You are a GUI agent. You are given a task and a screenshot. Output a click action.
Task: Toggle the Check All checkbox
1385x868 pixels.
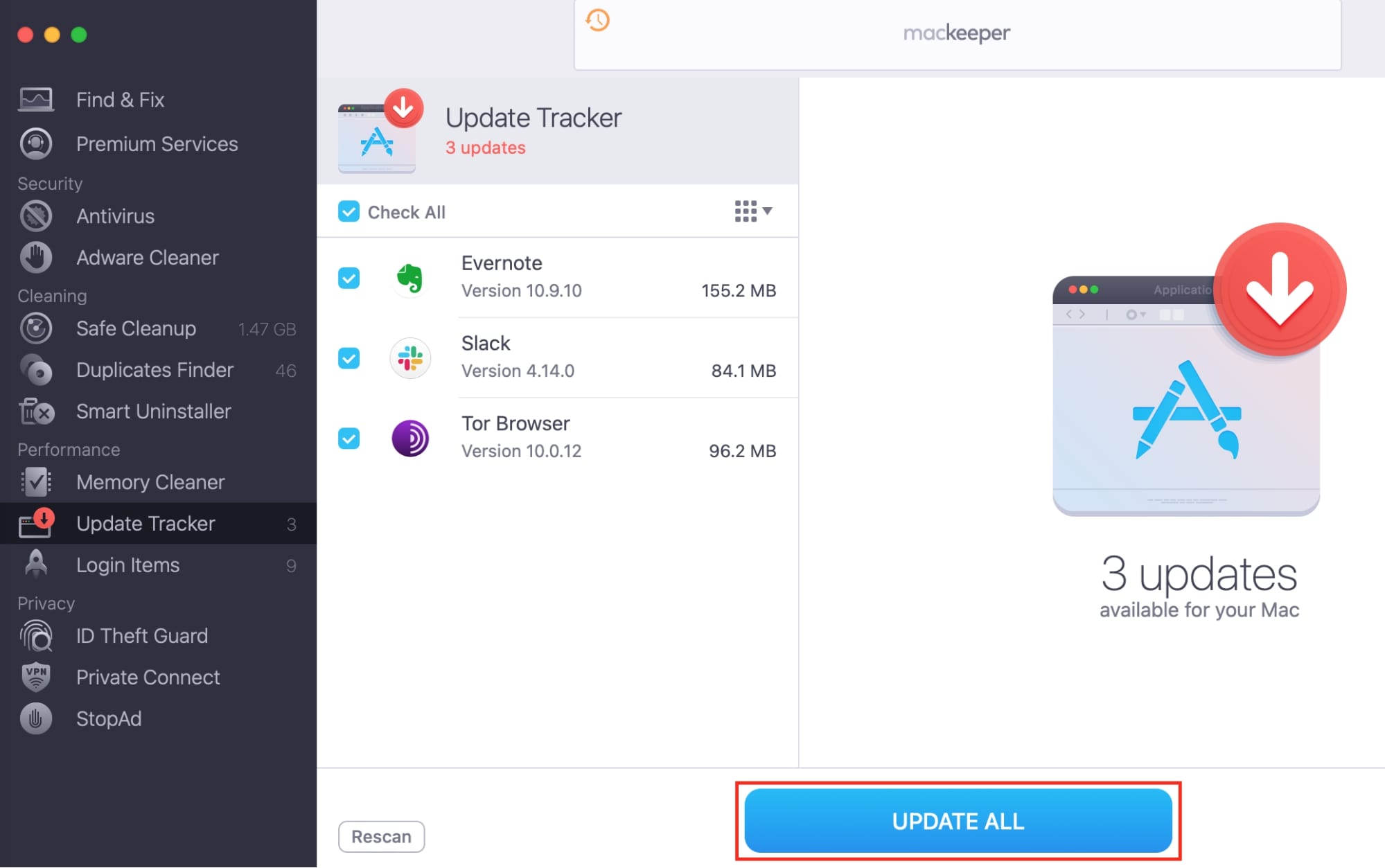point(349,211)
